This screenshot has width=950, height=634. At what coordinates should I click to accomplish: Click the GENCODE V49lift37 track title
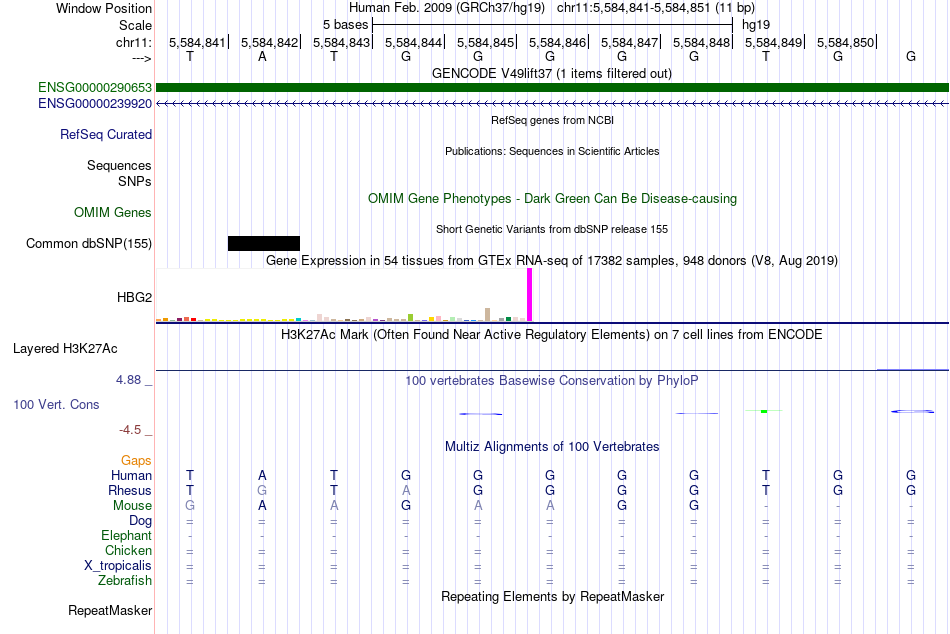point(552,73)
